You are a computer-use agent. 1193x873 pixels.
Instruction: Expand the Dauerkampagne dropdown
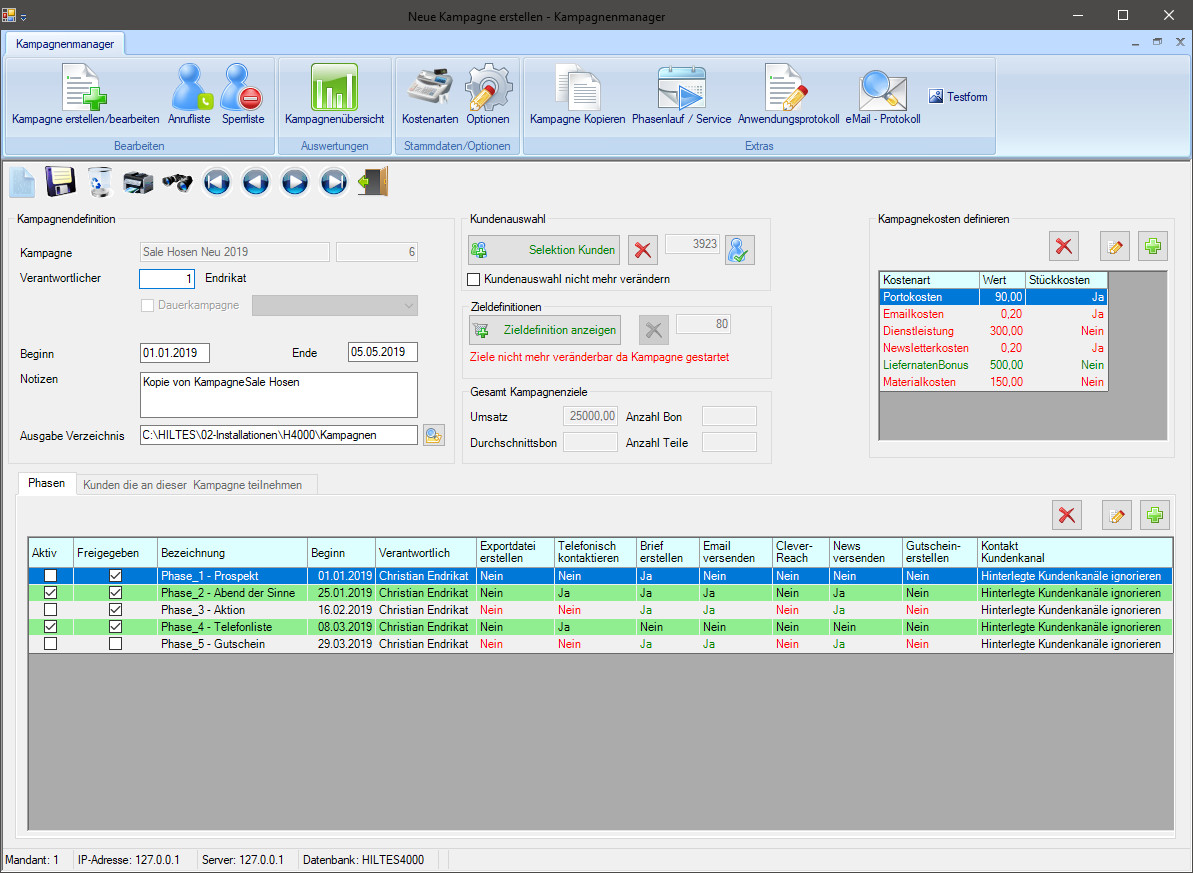(x=408, y=305)
